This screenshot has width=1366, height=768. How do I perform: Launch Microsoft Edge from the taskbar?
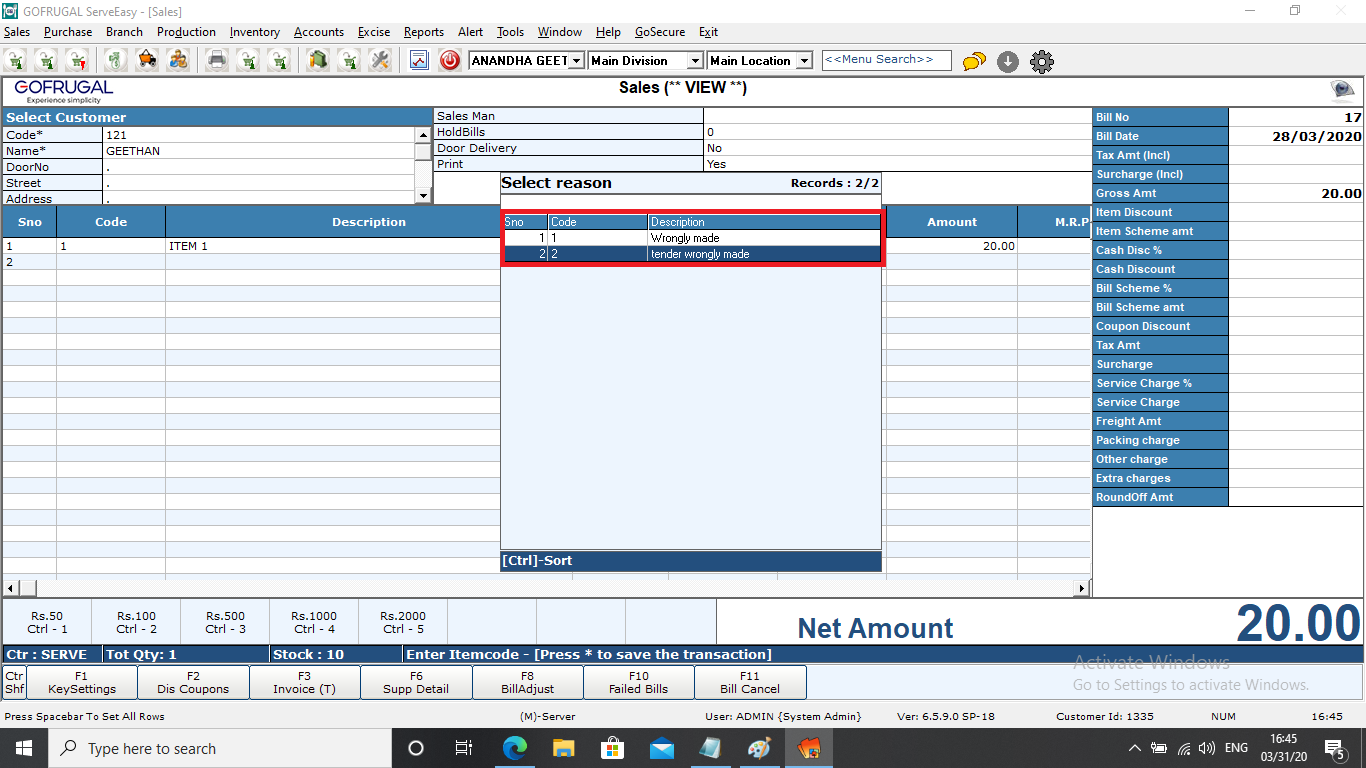515,748
